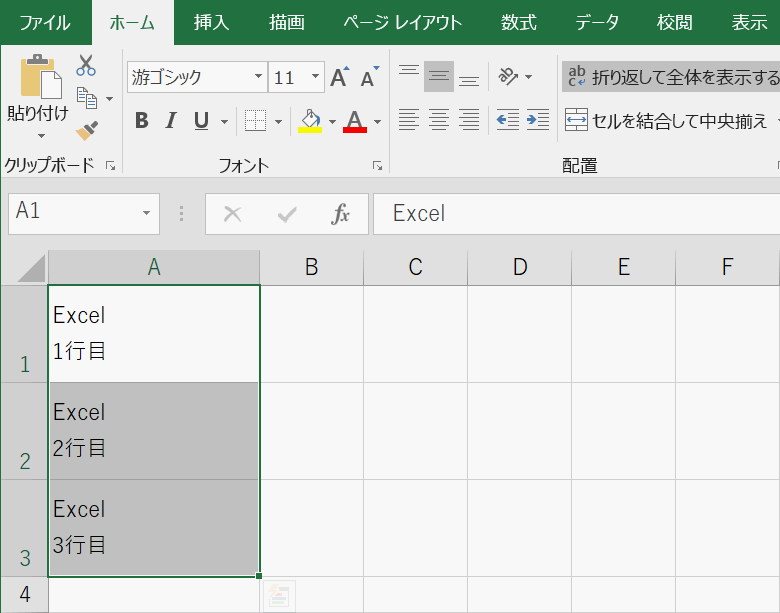Image resolution: width=780 pixels, height=613 pixels.
Task: Open the font name dropdown 游ゴシック
Action: (258, 77)
